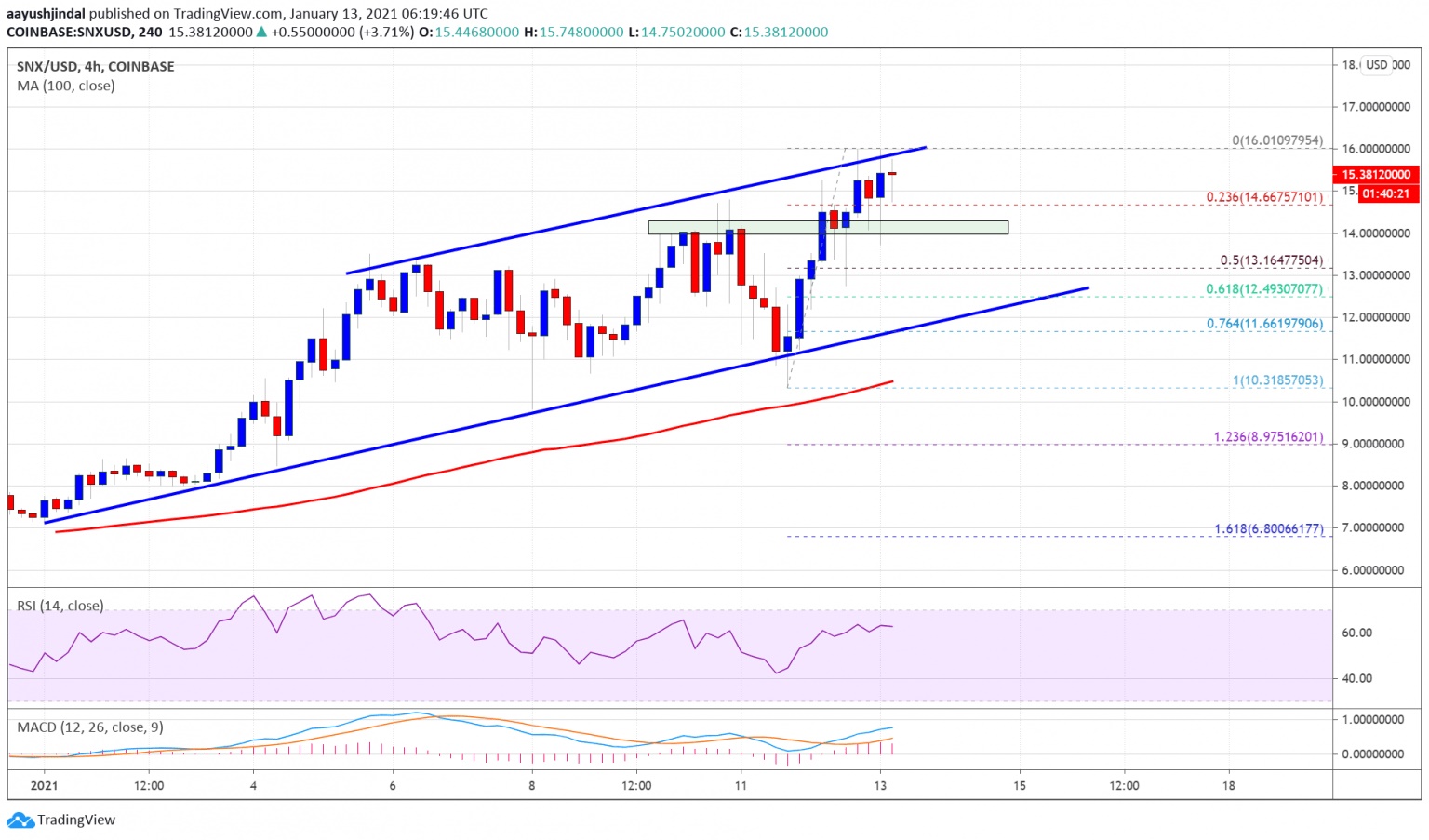
Task: Select the 1.618 Fibonacci extension label
Action: pyautogui.click(x=1267, y=528)
